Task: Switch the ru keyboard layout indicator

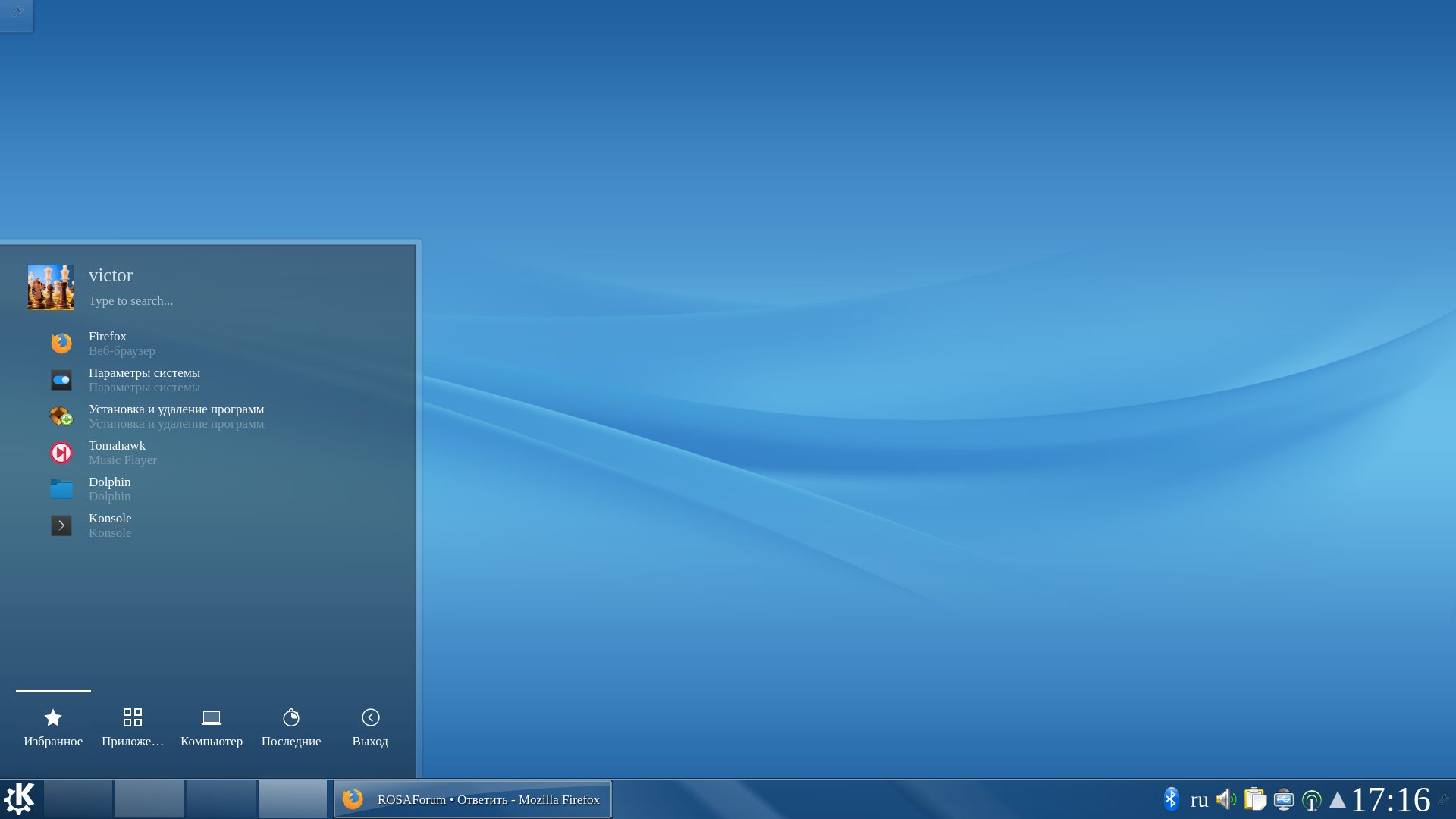Action: (1199, 799)
